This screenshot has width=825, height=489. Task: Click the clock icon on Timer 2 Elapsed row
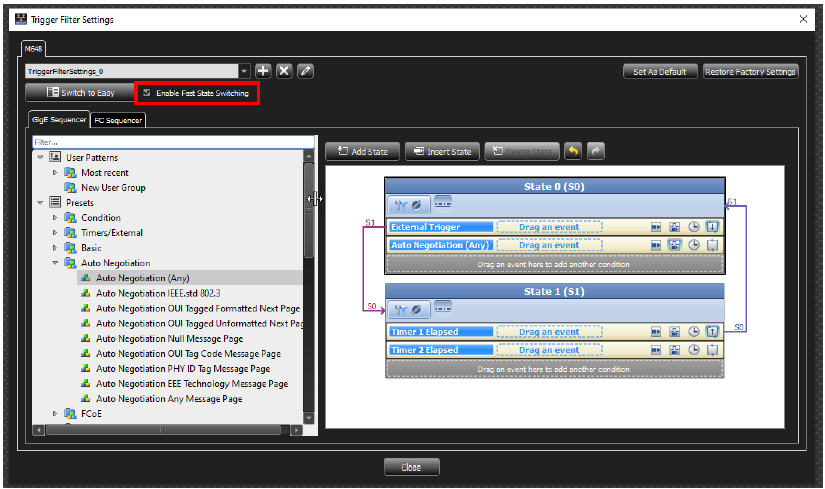click(x=693, y=350)
